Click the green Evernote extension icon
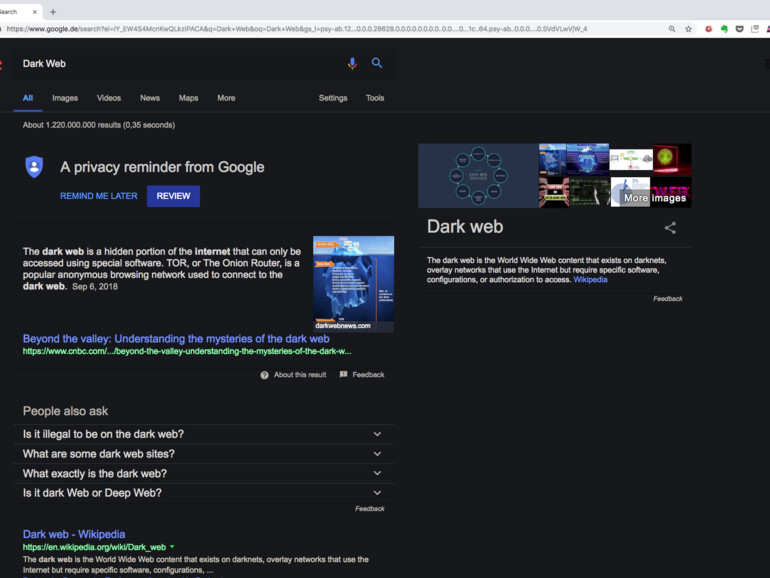Image resolution: width=770 pixels, height=578 pixels. click(724, 29)
